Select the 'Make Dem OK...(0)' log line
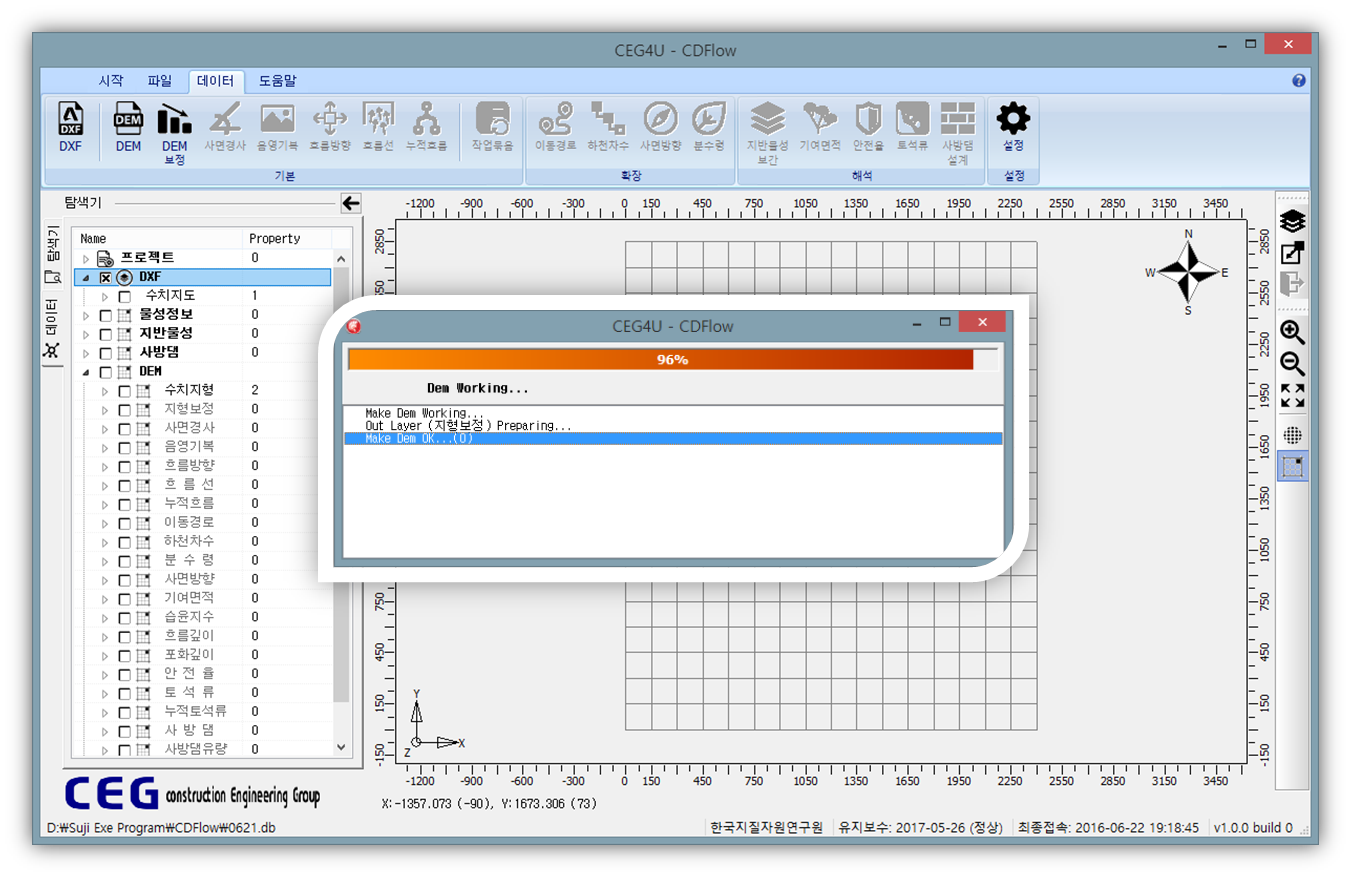This screenshot has width=1351, height=877. 673,438
